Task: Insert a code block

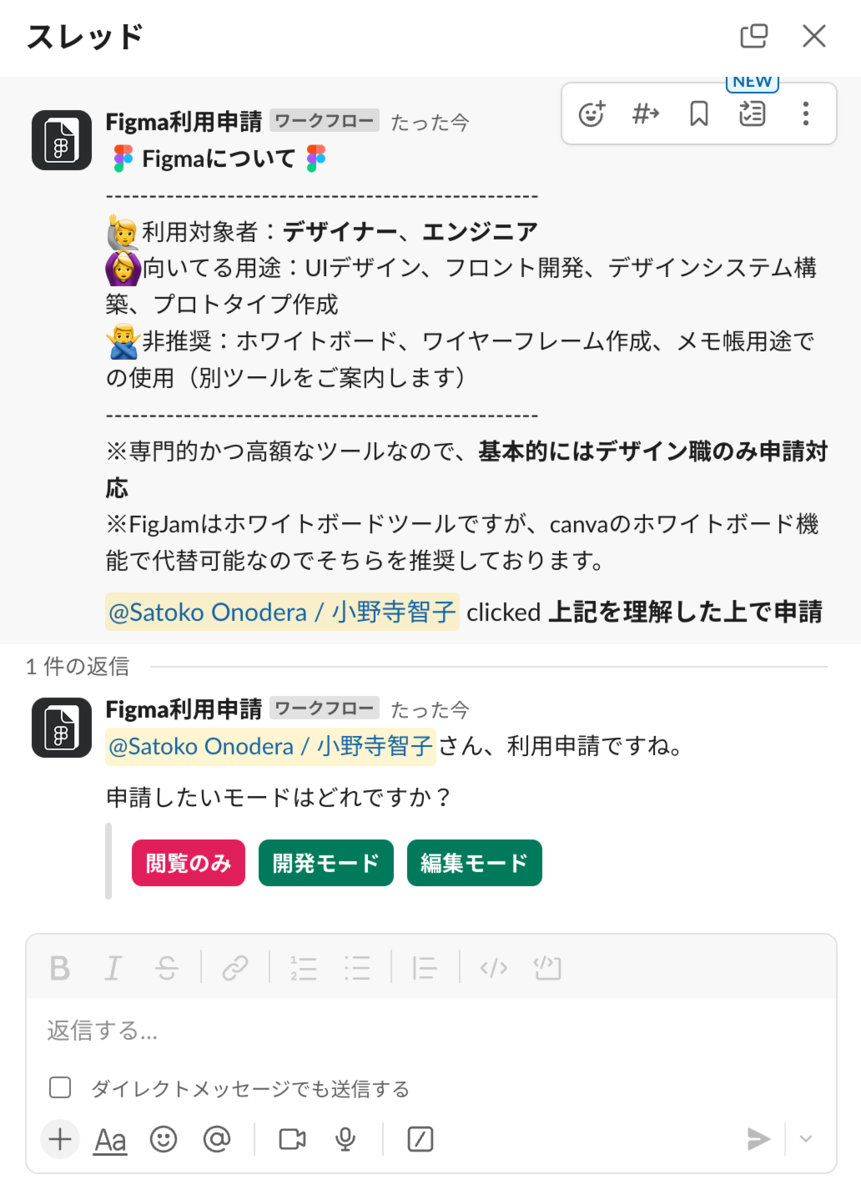Action: pos(548,968)
